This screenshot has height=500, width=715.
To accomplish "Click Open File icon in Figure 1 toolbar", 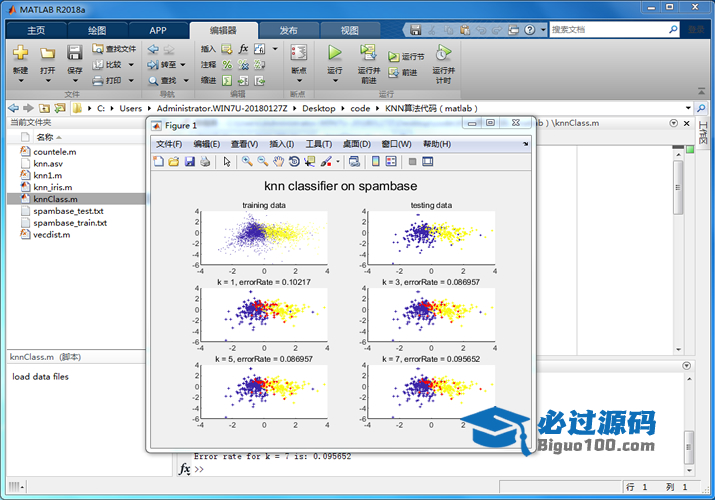I will point(174,161).
